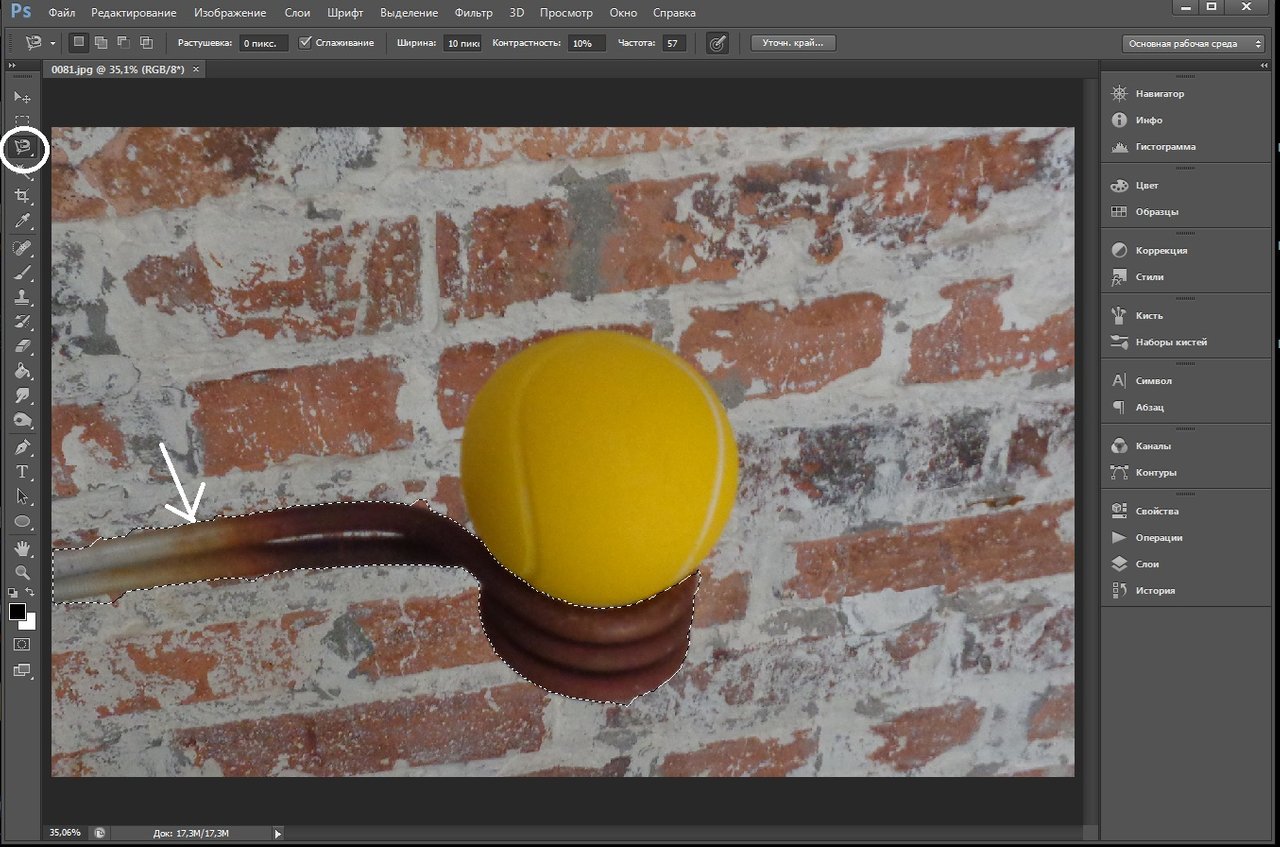Open the tool preset picker dropdown
The image size is (1280, 847).
click(x=53, y=44)
